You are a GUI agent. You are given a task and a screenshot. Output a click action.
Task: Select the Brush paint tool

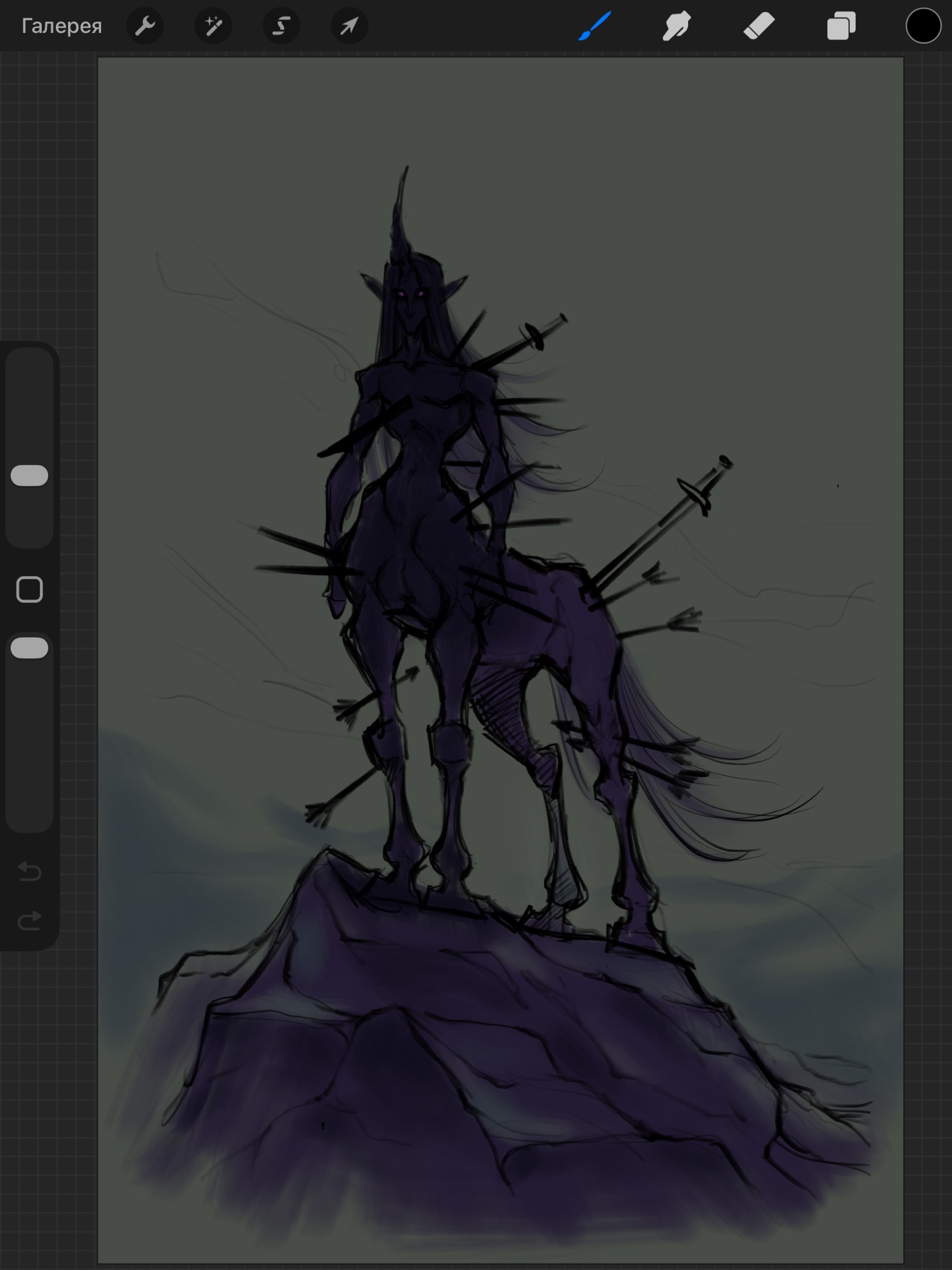[595, 26]
